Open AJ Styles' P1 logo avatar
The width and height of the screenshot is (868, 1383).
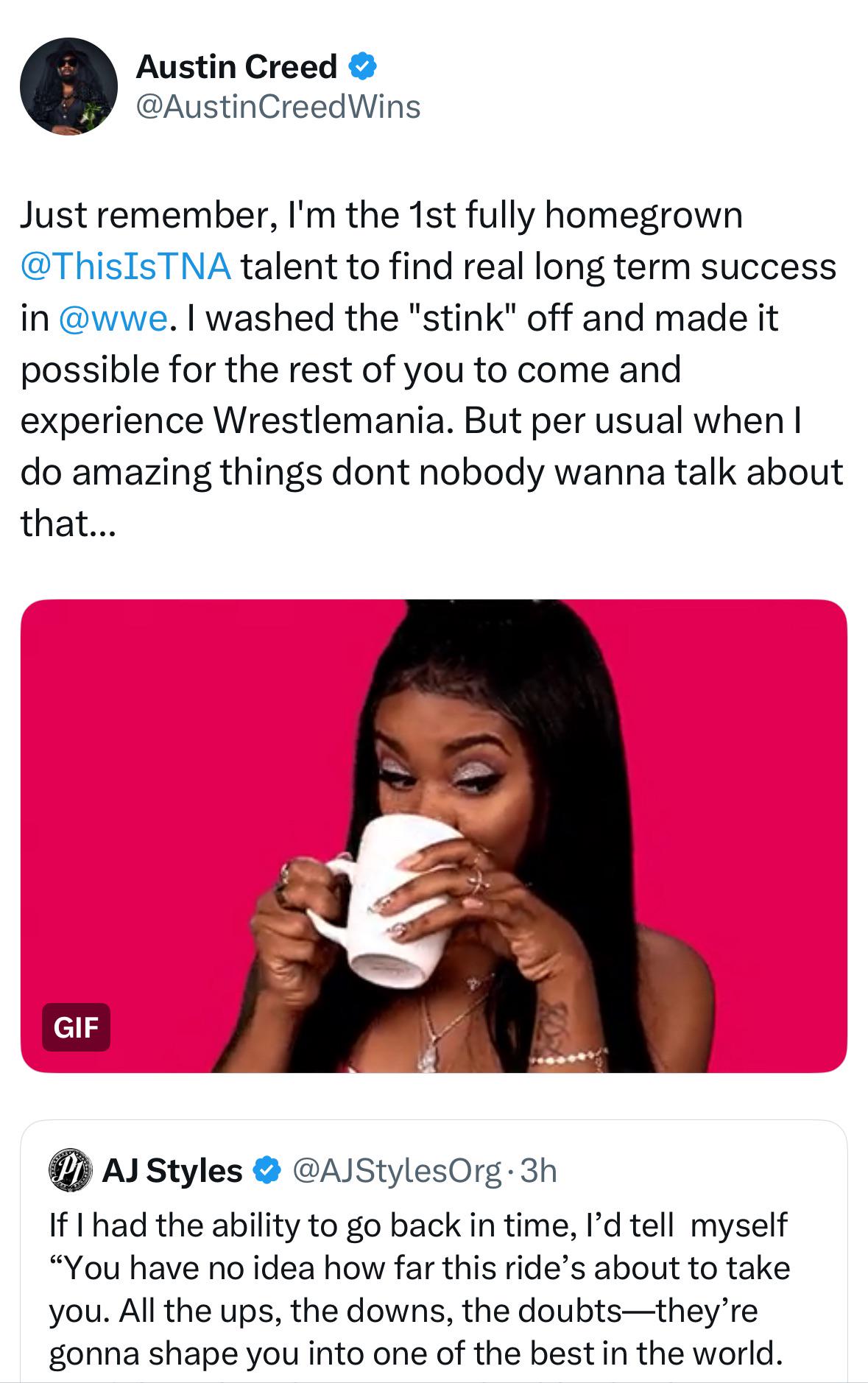71,1170
